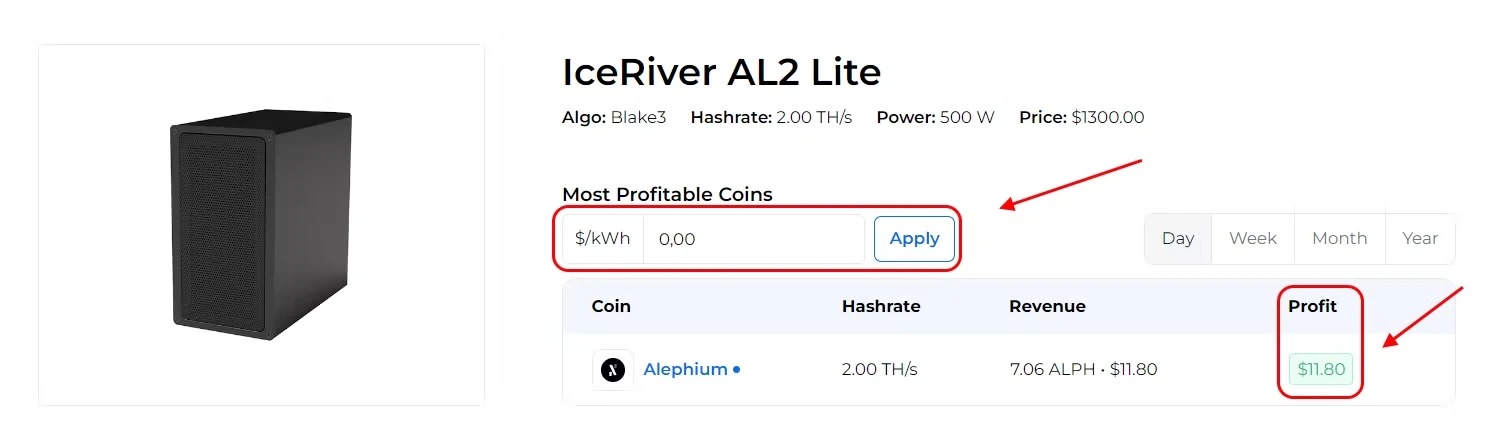Image resolution: width=1492 pixels, height=433 pixels.
Task: Click the Revenue column header
Action: pyautogui.click(x=1047, y=306)
